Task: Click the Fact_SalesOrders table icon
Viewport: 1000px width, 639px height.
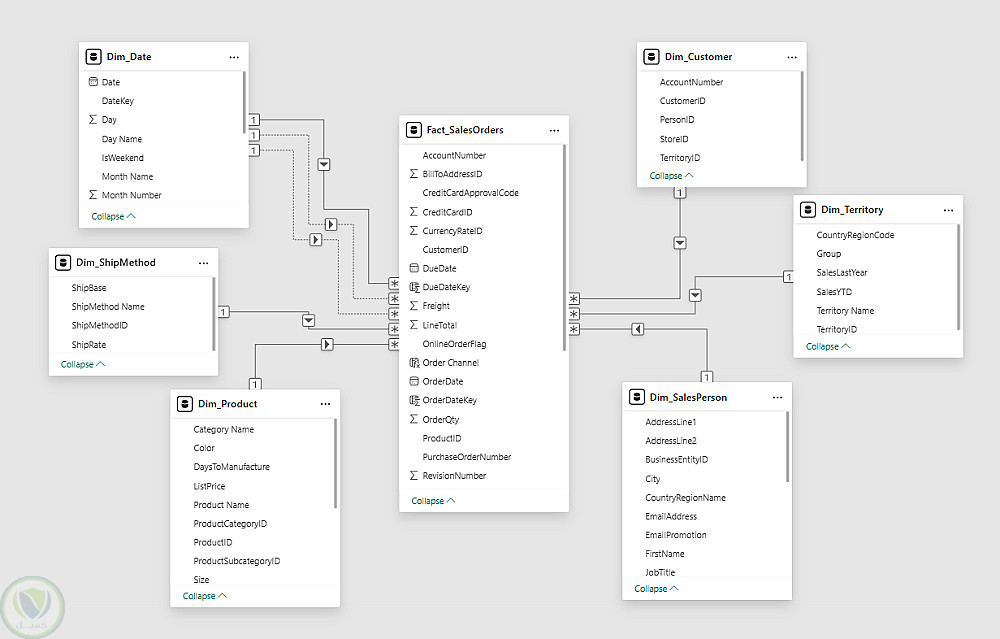Action: click(x=413, y=130)
